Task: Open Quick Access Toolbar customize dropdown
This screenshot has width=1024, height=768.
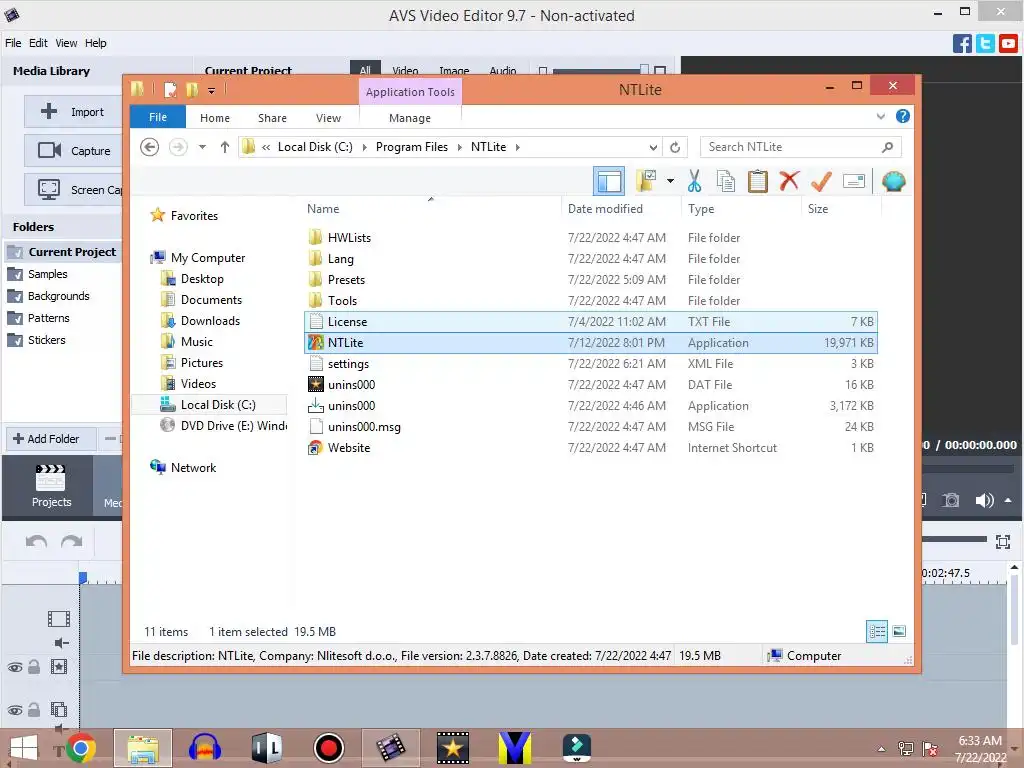Action: tap(212, 90)
